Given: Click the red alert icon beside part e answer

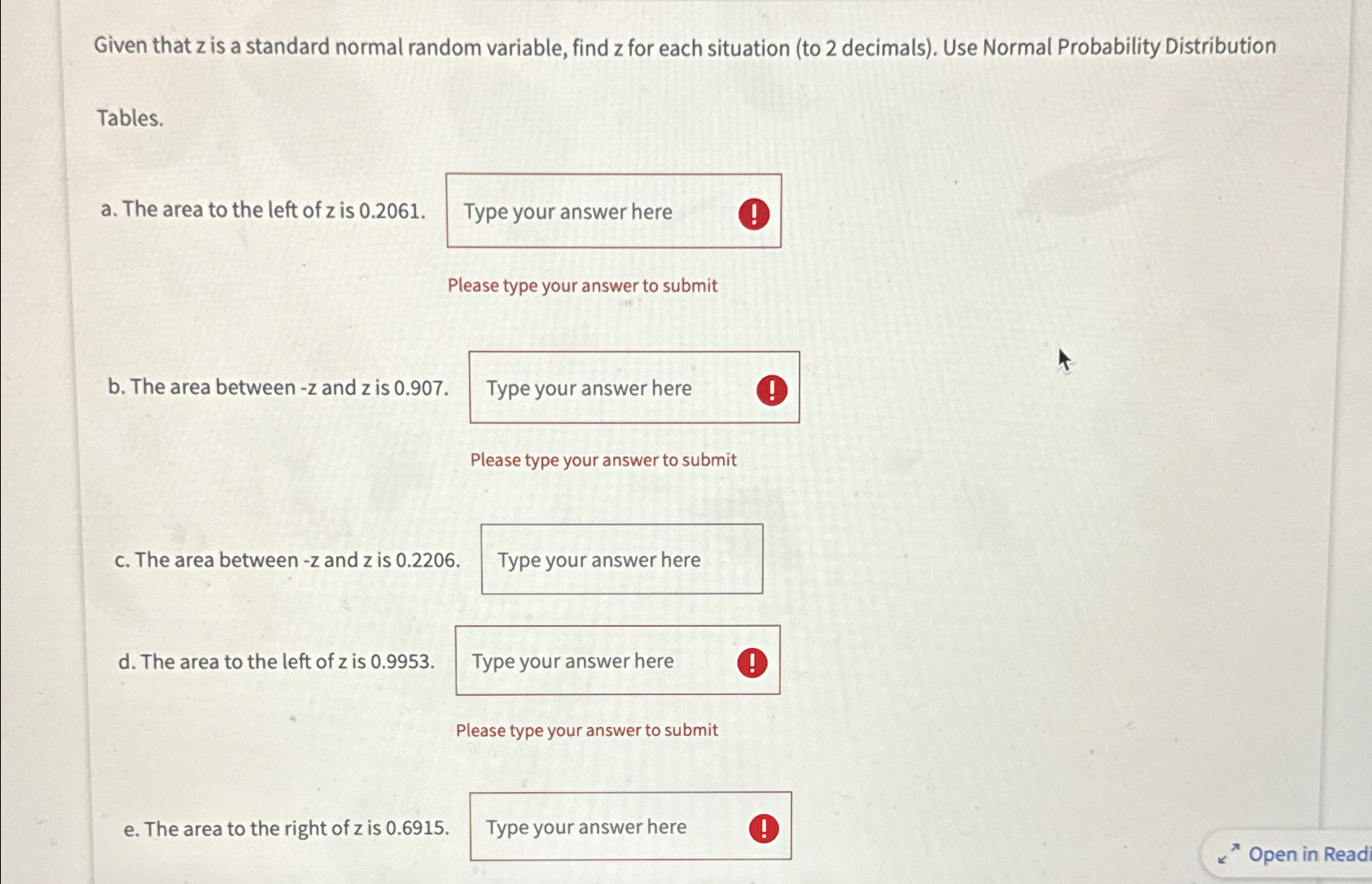Looking at the screenshot, I should tap(763, 827).
